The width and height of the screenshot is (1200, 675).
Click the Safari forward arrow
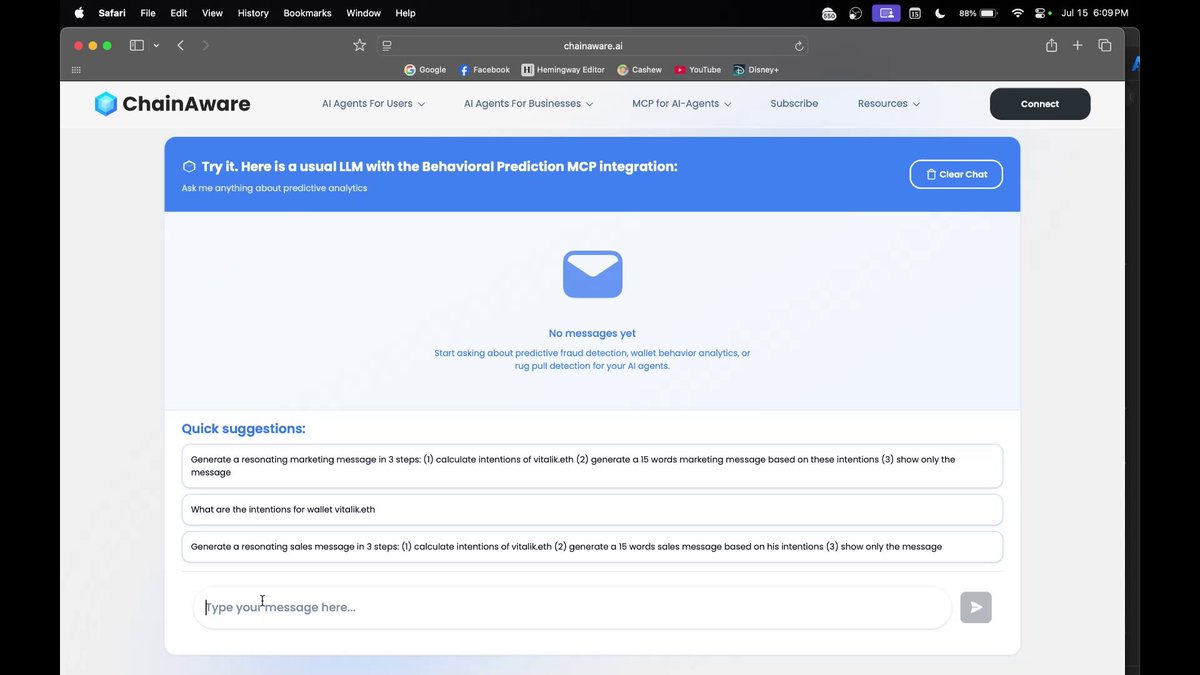tap(206, 45)
